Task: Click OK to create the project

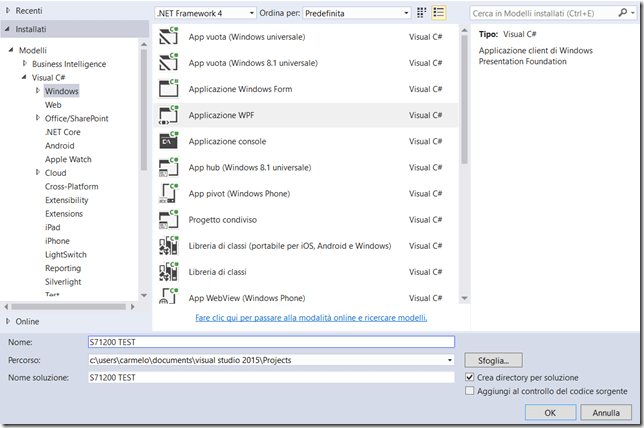Action: pyautogui.click(x=550, y=412)
